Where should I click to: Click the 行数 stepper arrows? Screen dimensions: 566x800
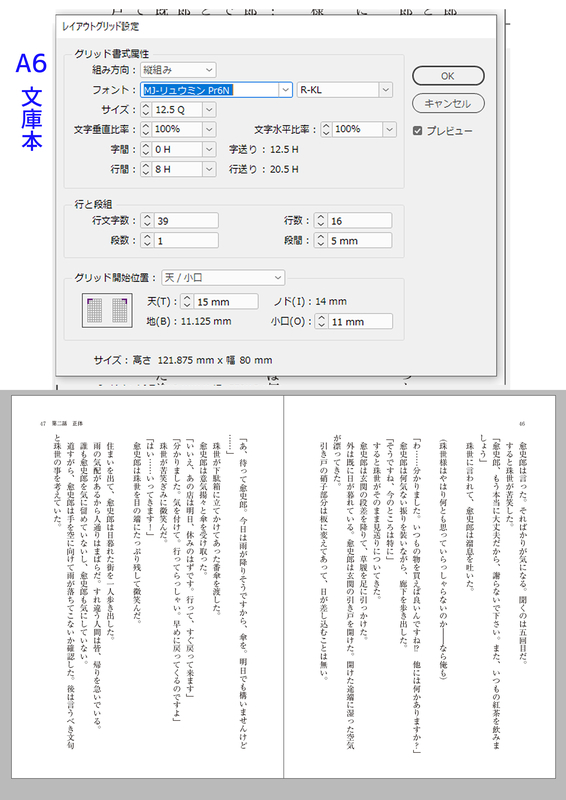tap(320, 220)
